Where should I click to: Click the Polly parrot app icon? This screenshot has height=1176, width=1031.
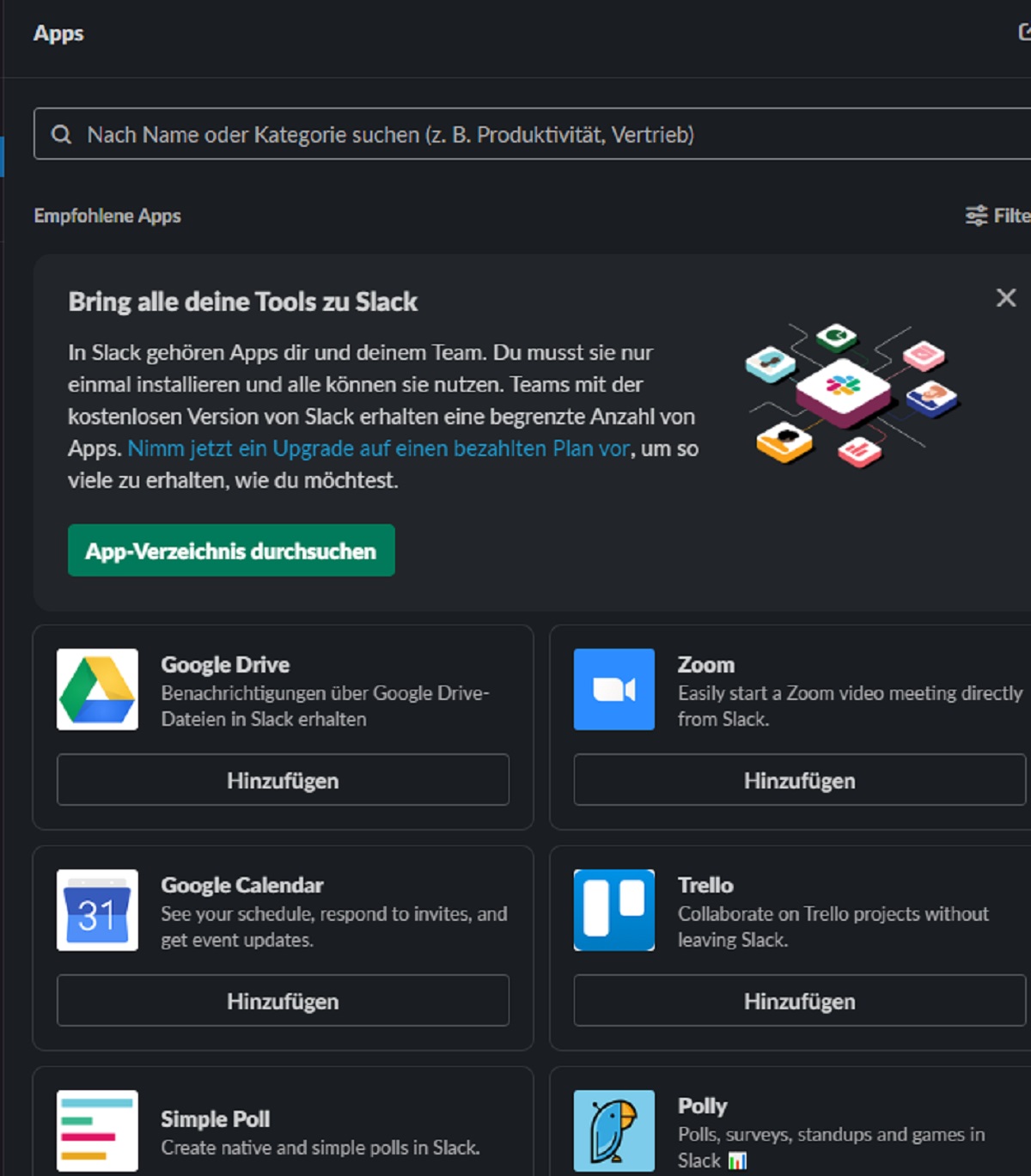tap(614, 1130)
